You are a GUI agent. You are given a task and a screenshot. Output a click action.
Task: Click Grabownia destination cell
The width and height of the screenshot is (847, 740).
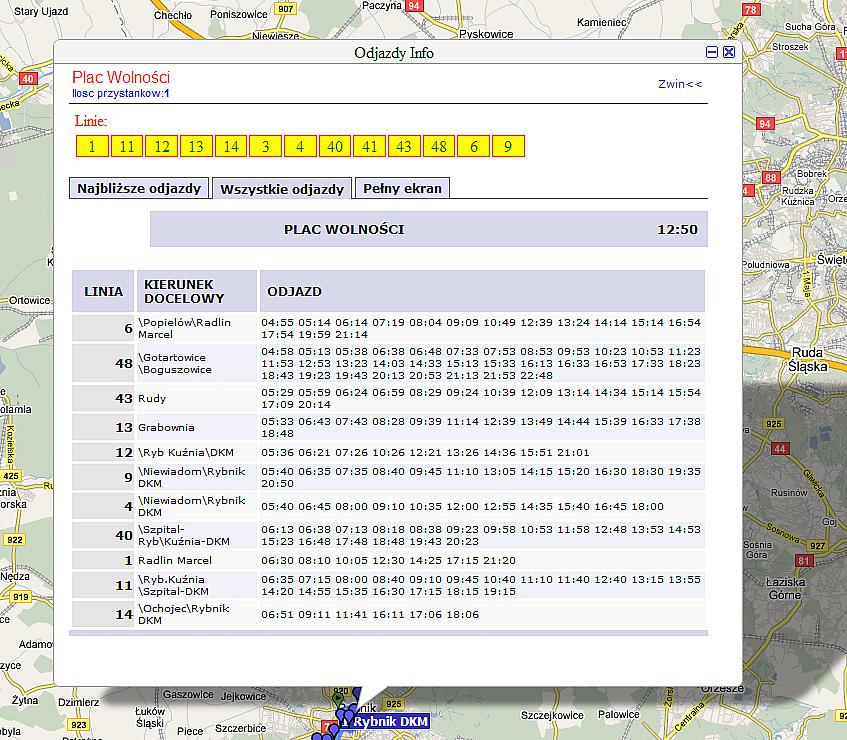click(166, 427)
